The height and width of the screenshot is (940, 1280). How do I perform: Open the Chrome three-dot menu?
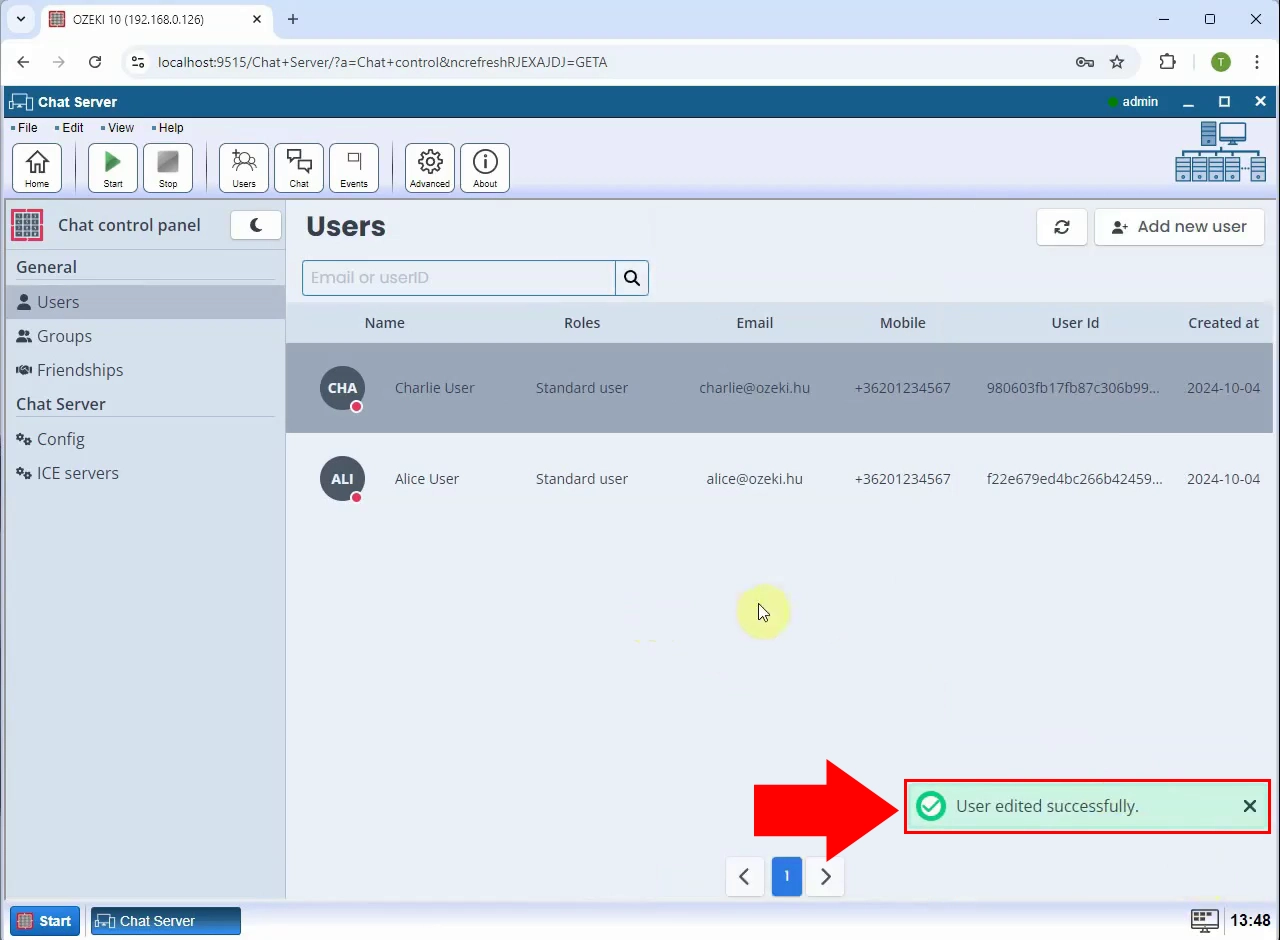click(x=1257, y=62)
